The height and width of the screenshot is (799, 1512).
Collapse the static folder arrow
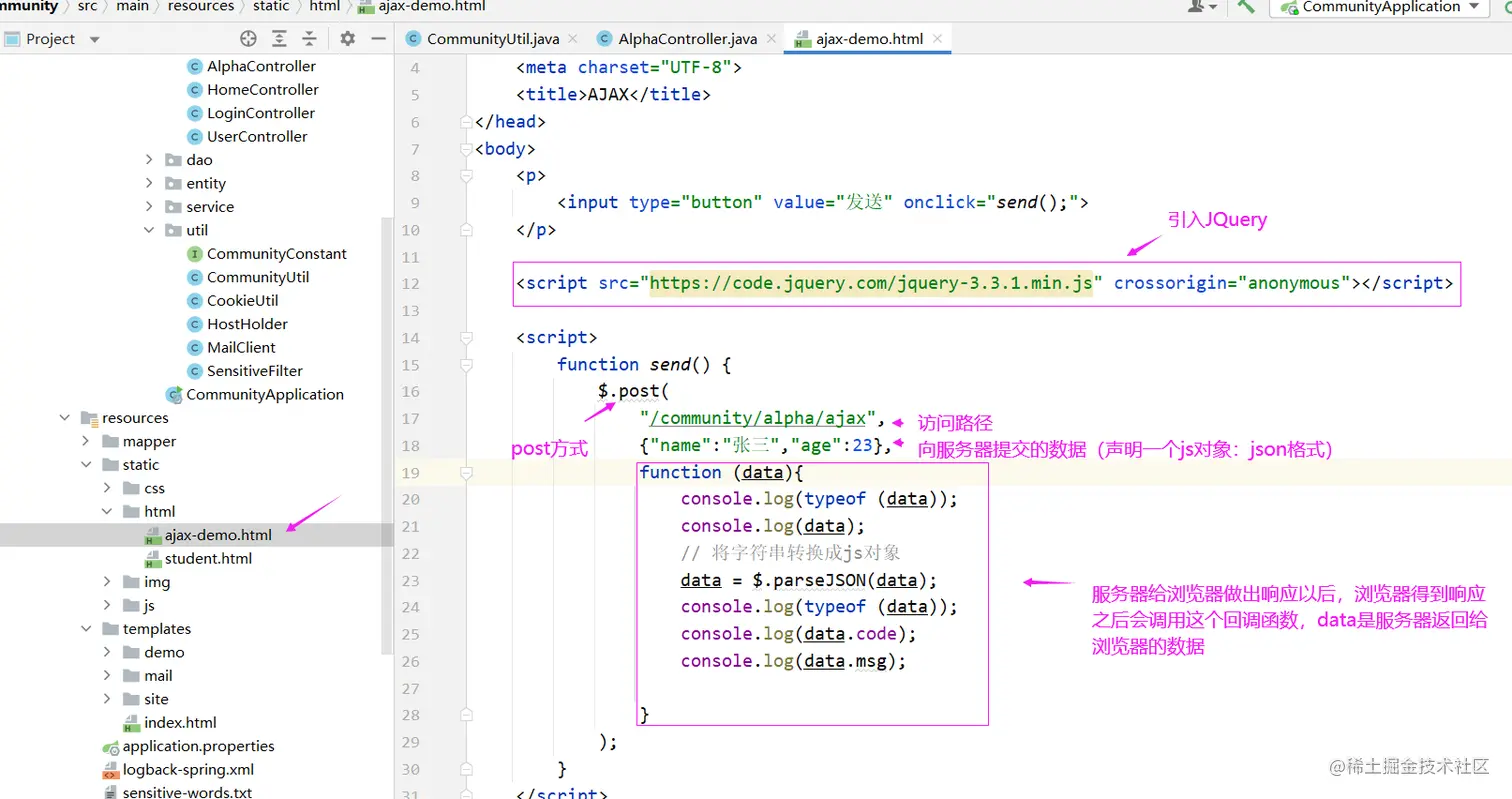[86, 465]
